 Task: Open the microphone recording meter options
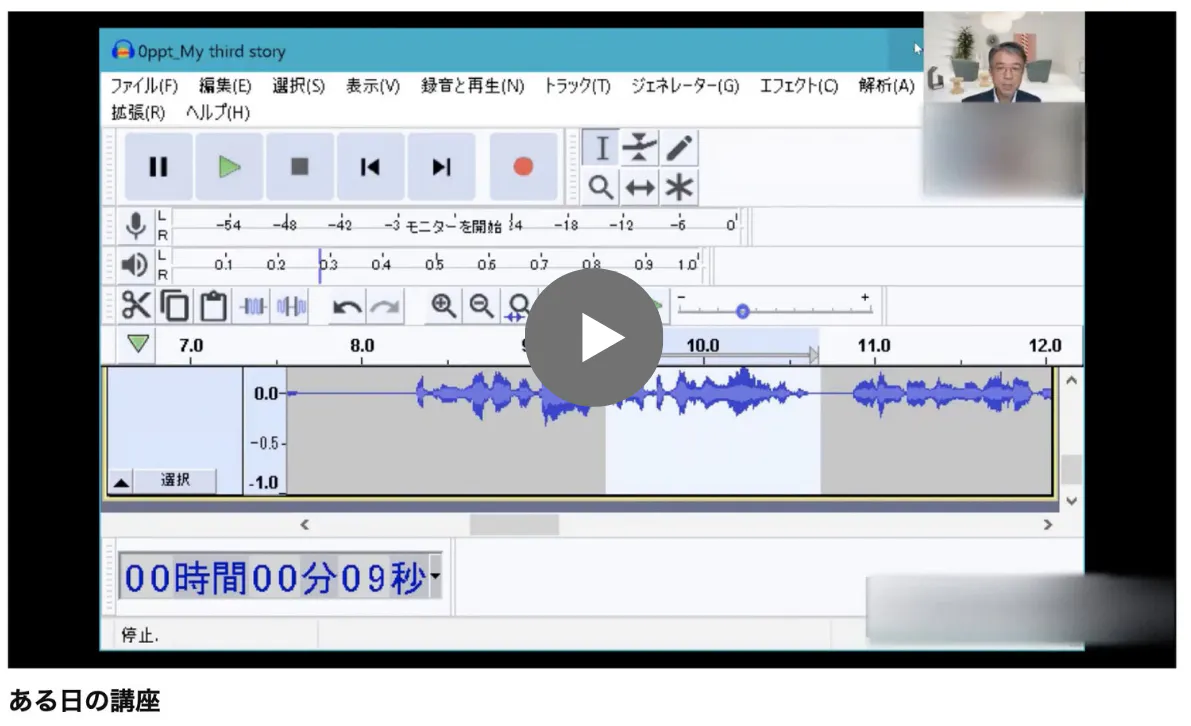[x=136, y=225]
